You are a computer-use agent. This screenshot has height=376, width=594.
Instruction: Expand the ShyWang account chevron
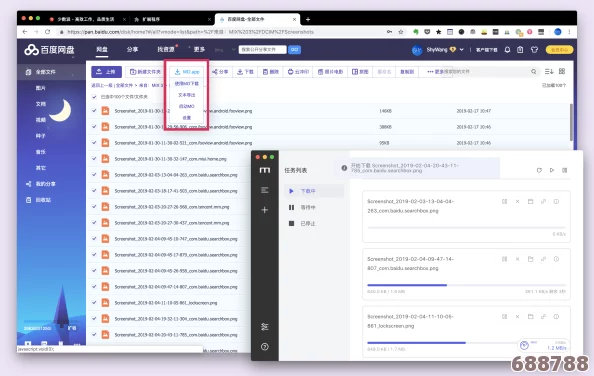461,50
